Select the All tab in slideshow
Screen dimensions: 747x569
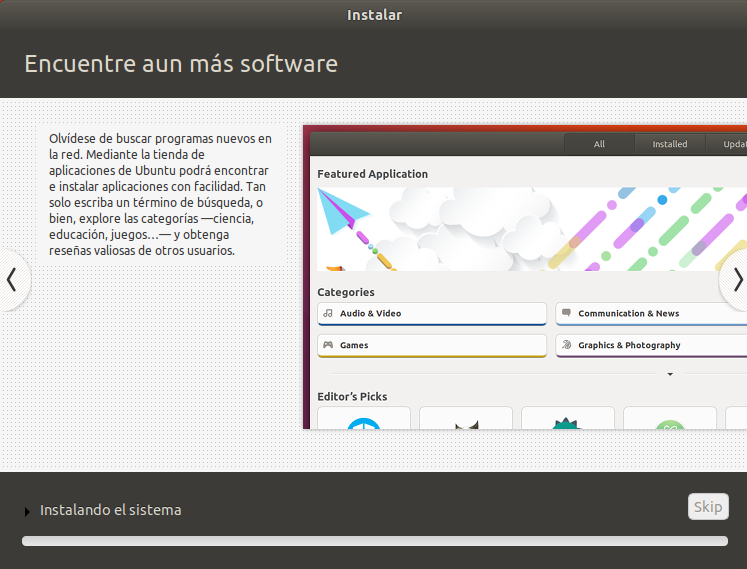(x=599, y=144)
